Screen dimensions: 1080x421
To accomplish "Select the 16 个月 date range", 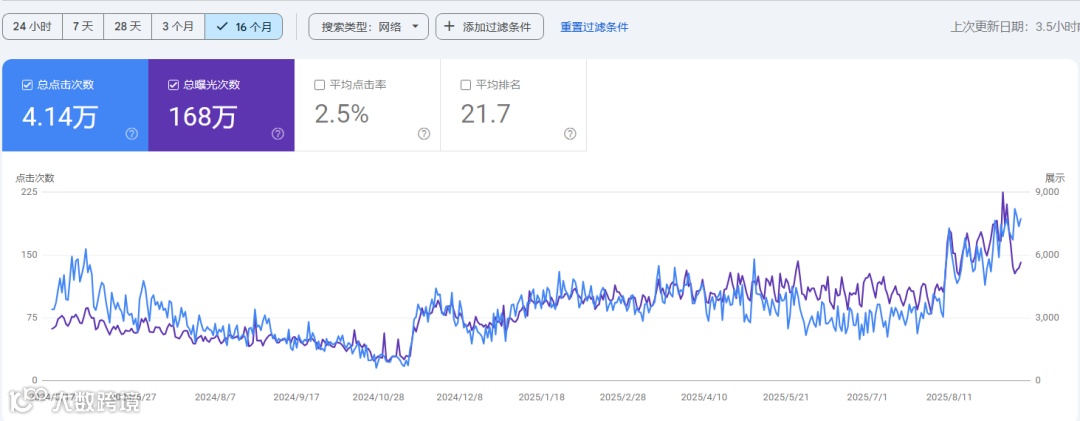I will pos(243,27).
